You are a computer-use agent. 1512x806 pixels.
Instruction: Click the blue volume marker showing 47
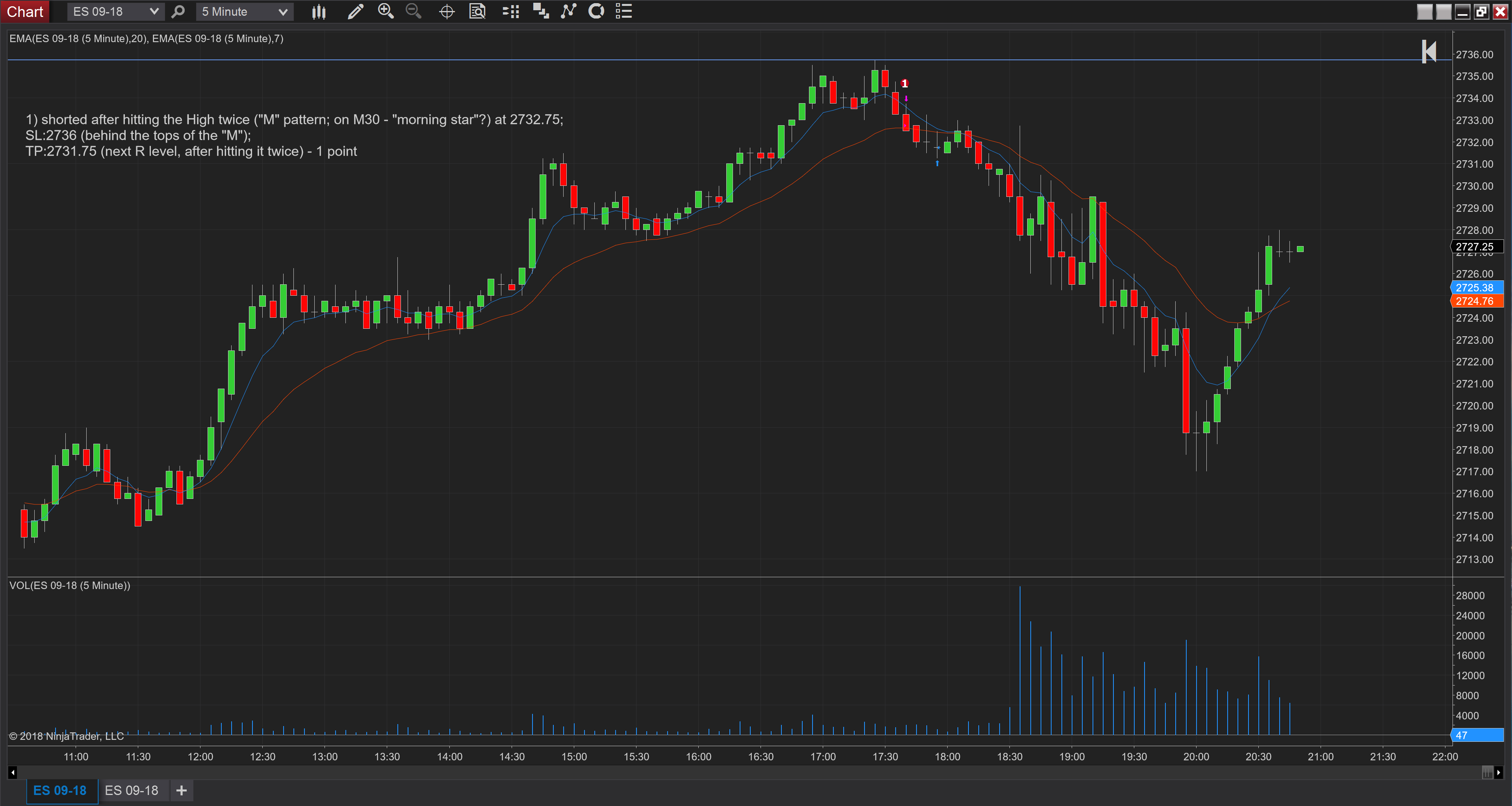1477,735
